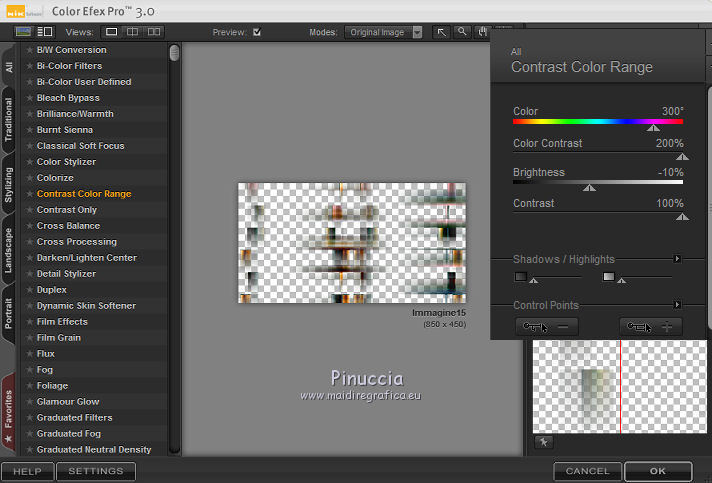Select the arrow pointer tool
This screenshot has height=483, width=712.
pyautogui.click(x=441, y=32)
